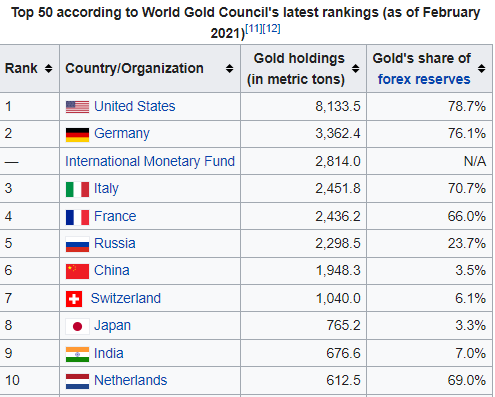Sort by Gold's share column arrows
This screenshot has height=397, width=495.
pos(481,68)
